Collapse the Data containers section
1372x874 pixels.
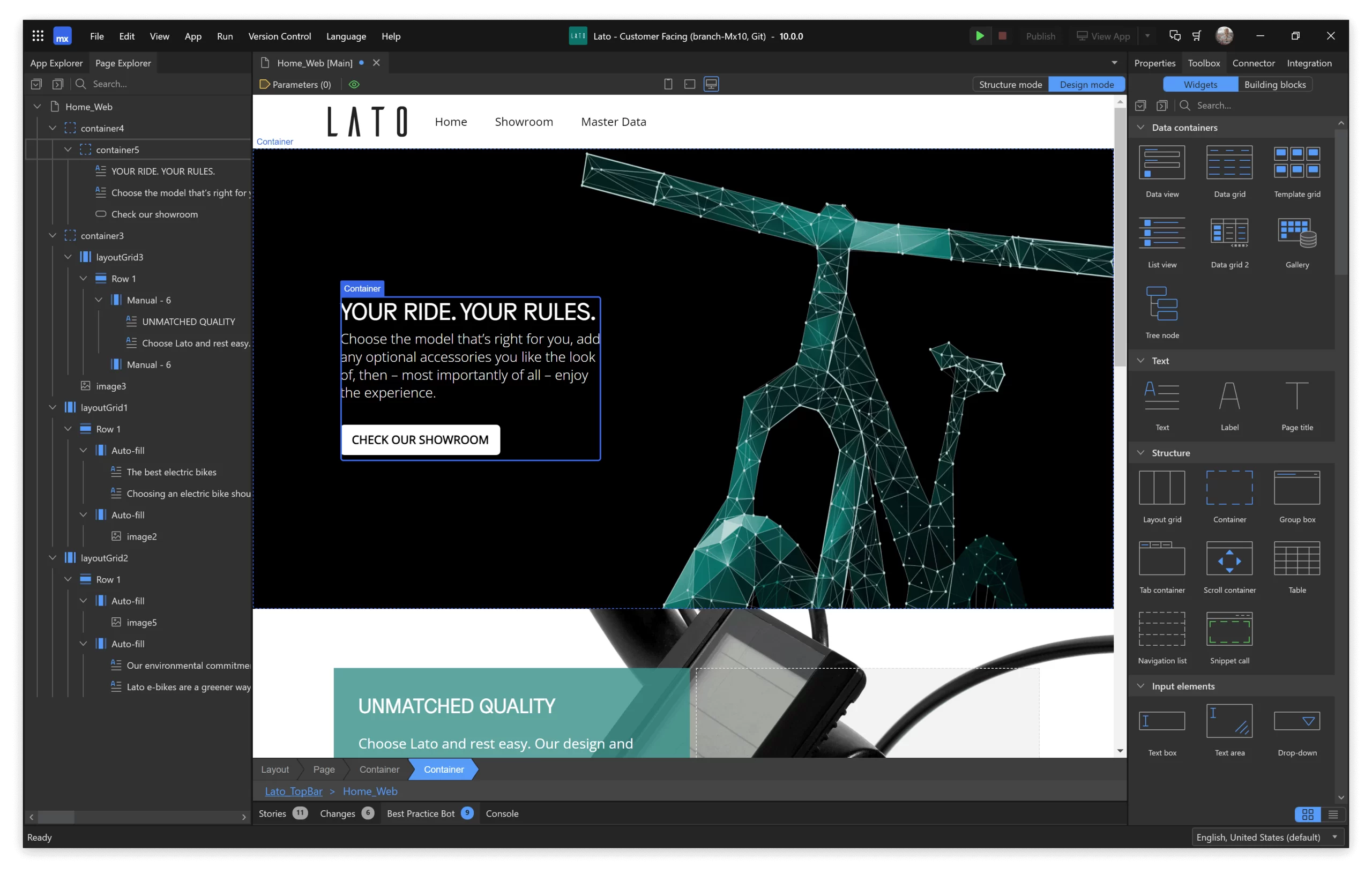[x=1140, y=128]
